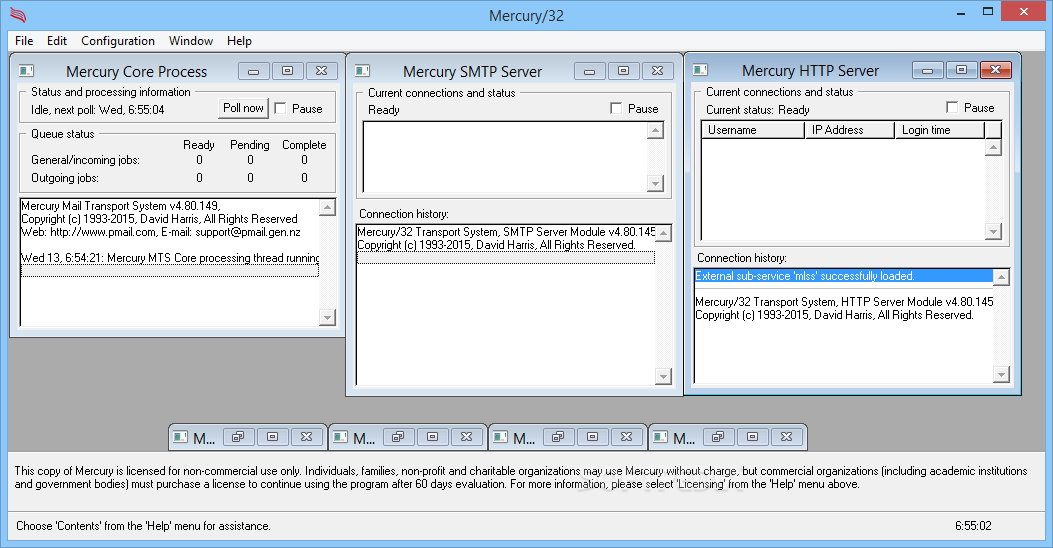Click system icon of fourth minimized M... window
1053x548 pixels.
(x=661, y=437)
